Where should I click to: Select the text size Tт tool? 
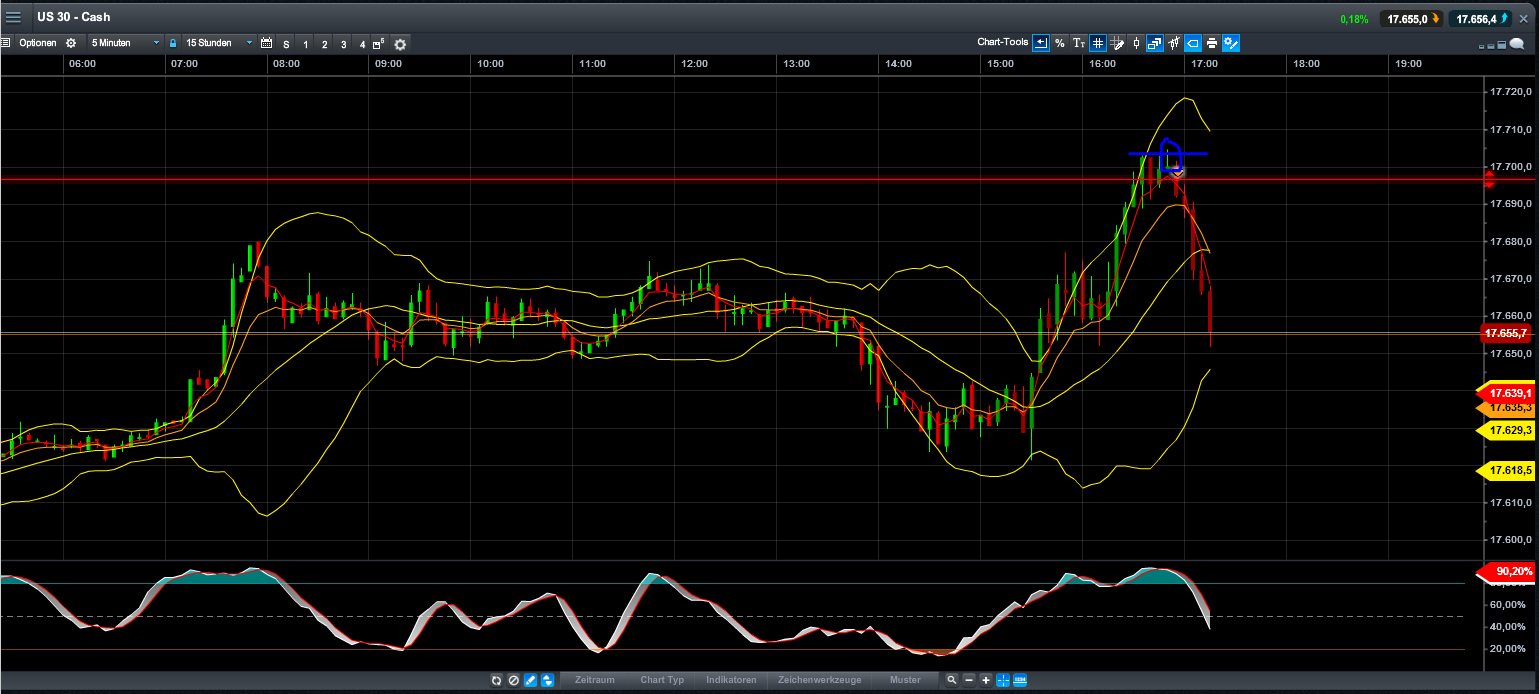[x=1079, y=43]
